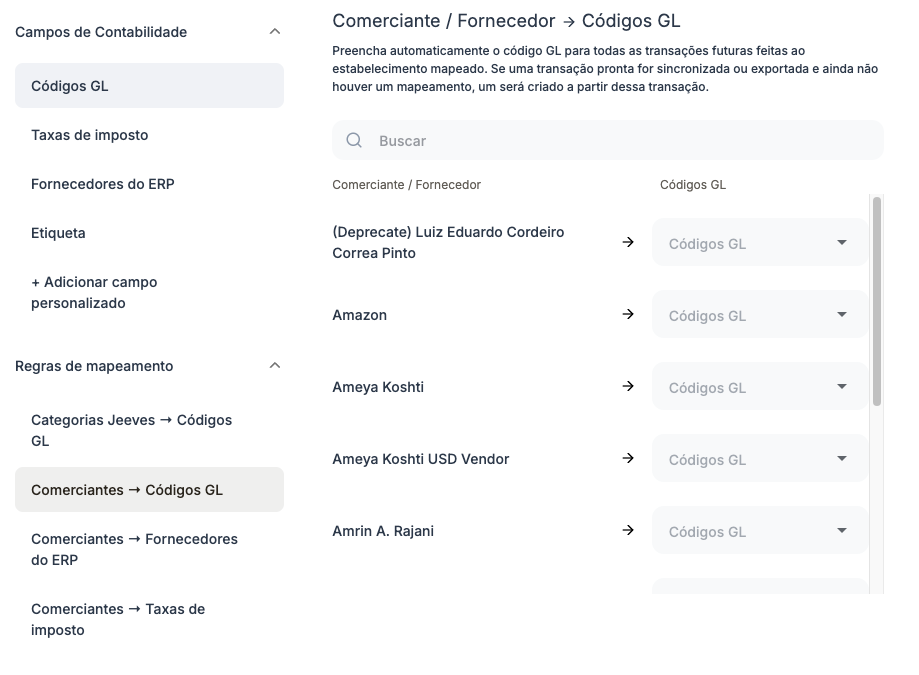919x675 pixels.
Task: Open Categorias Jeeves → Códigos GL mapping
Action: coord(131,431)
